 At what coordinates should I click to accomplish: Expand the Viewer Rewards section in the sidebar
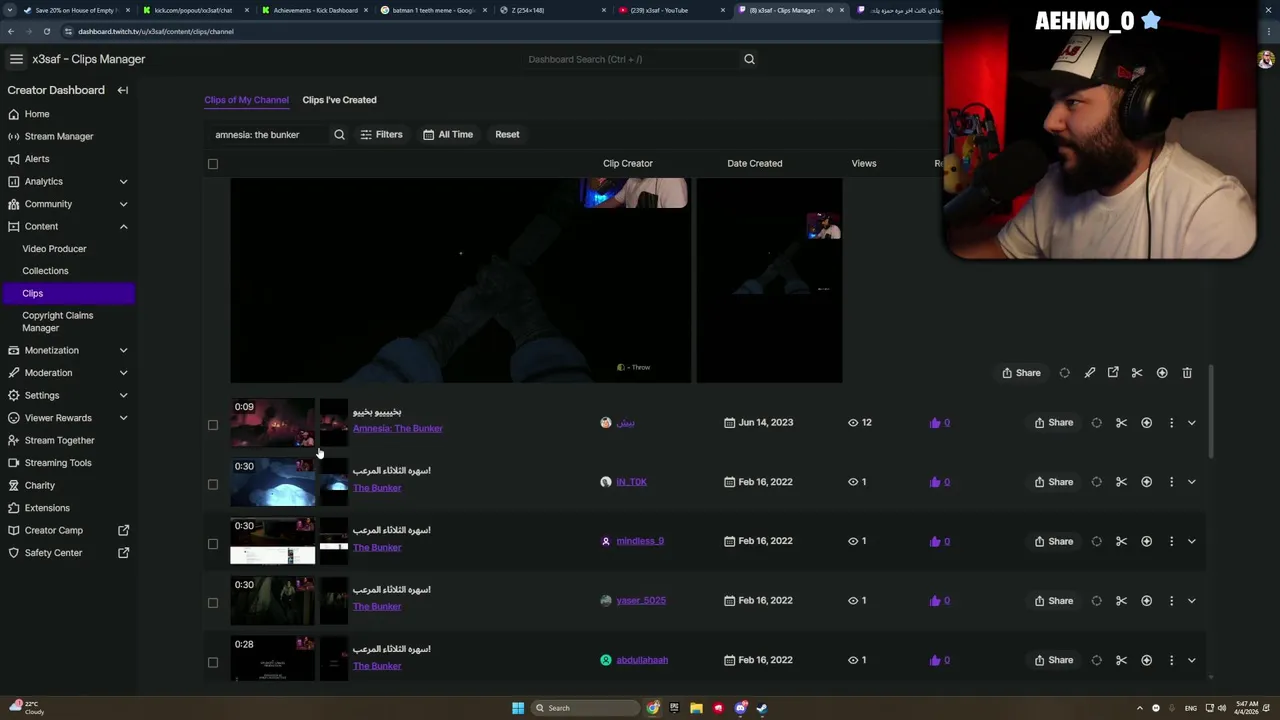point(123,418)
